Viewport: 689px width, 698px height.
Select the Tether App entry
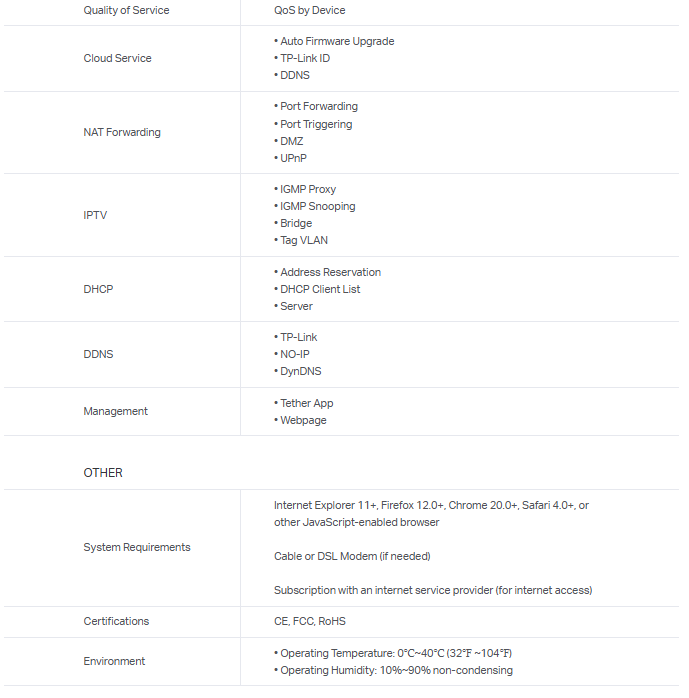point(306,403)
